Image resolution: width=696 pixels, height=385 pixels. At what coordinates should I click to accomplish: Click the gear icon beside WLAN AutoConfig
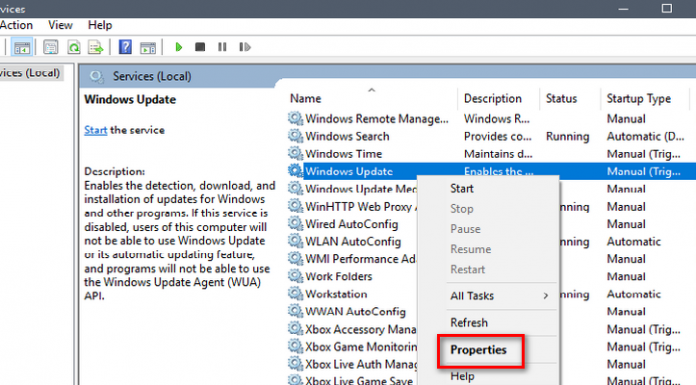pos(295,241)
